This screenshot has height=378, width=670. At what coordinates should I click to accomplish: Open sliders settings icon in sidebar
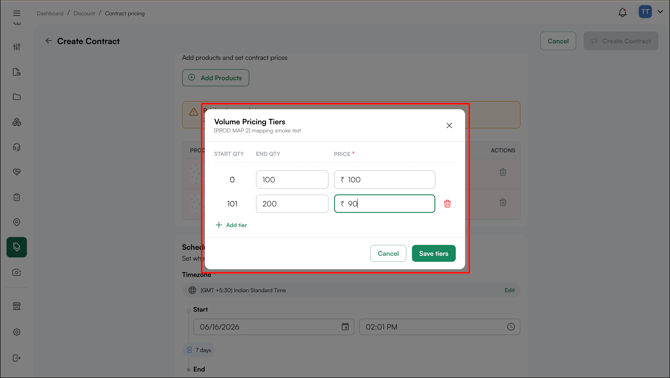click(x=17, y=47)
